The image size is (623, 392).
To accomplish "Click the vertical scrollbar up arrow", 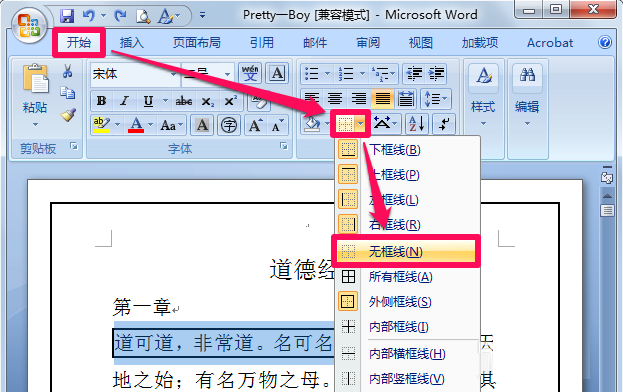I will pos(607,196).
